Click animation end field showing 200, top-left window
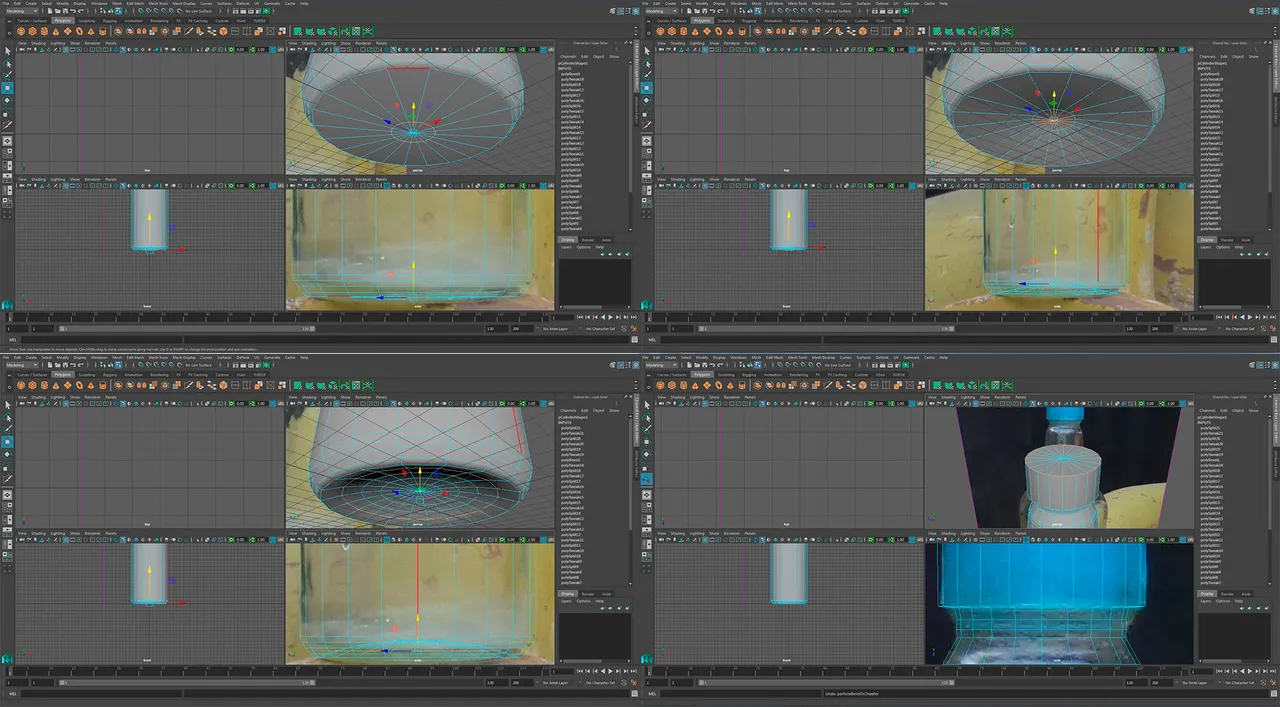Viewport: 1280px width, 707px height. click(522, 328)
